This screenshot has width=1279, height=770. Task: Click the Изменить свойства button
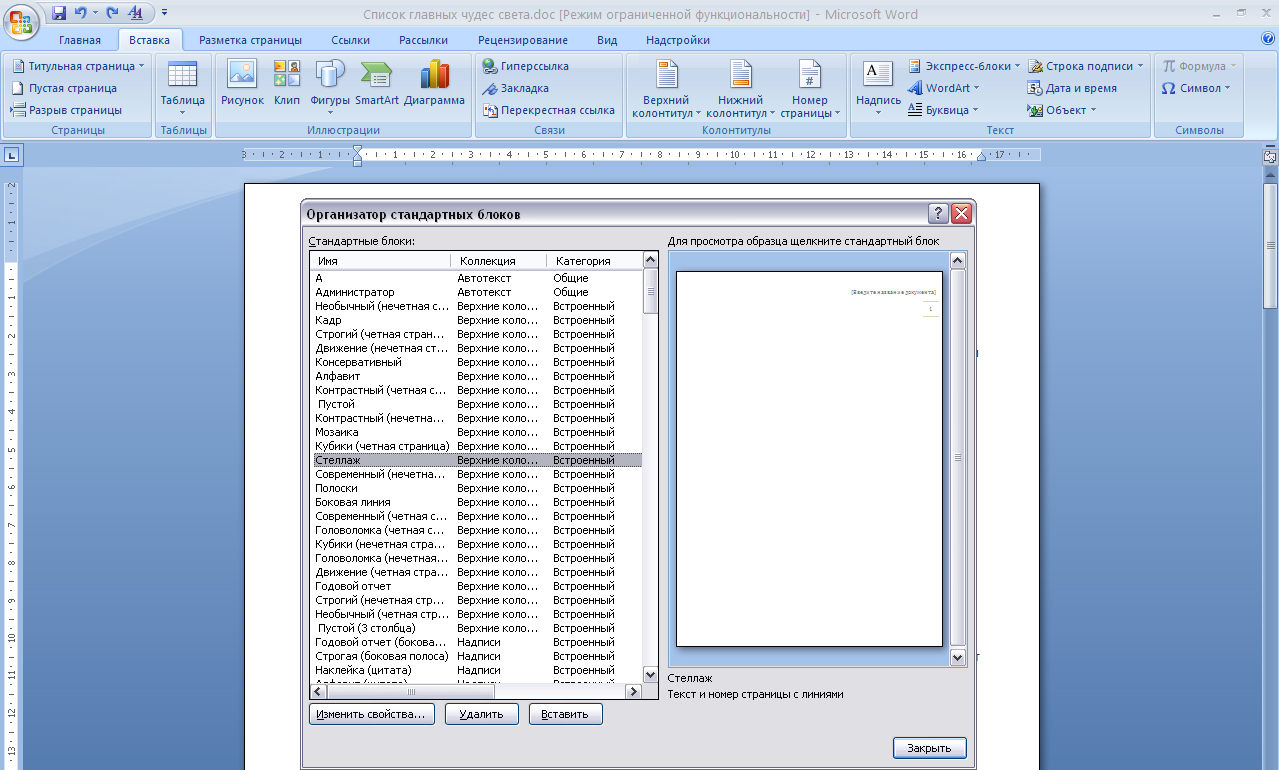click(372, 714)
